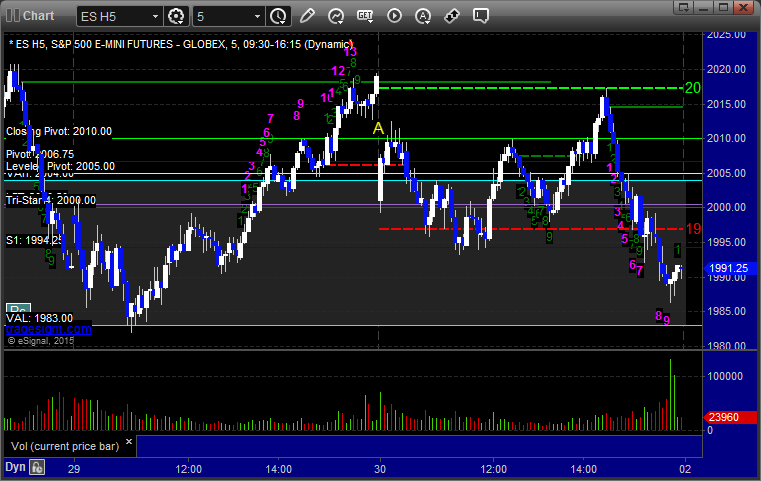Click the Rs button above VAL label
The width and height of the screenshot is (761, 481).
coord(18,309)
